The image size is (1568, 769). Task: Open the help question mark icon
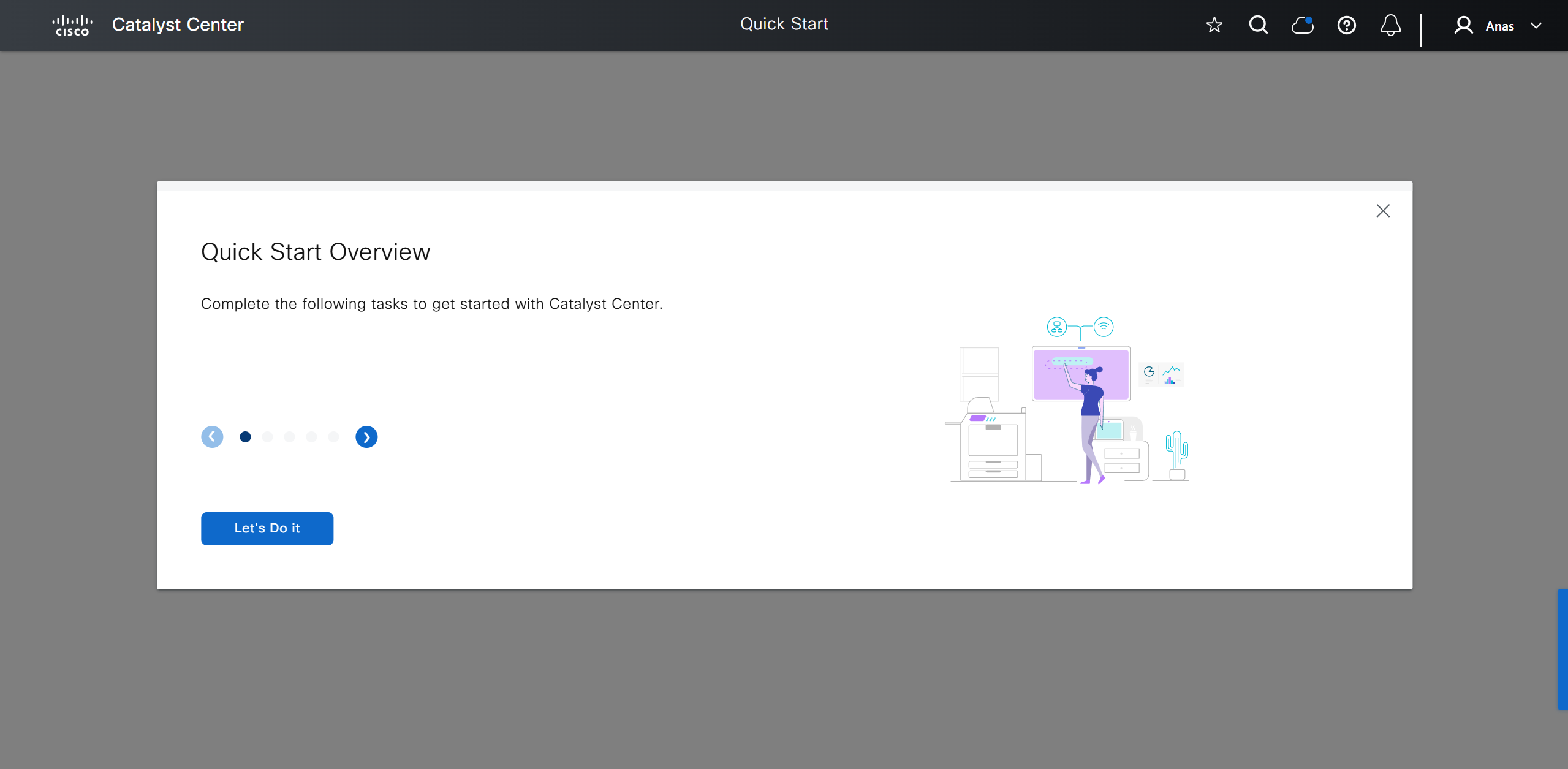point(1346,25)
